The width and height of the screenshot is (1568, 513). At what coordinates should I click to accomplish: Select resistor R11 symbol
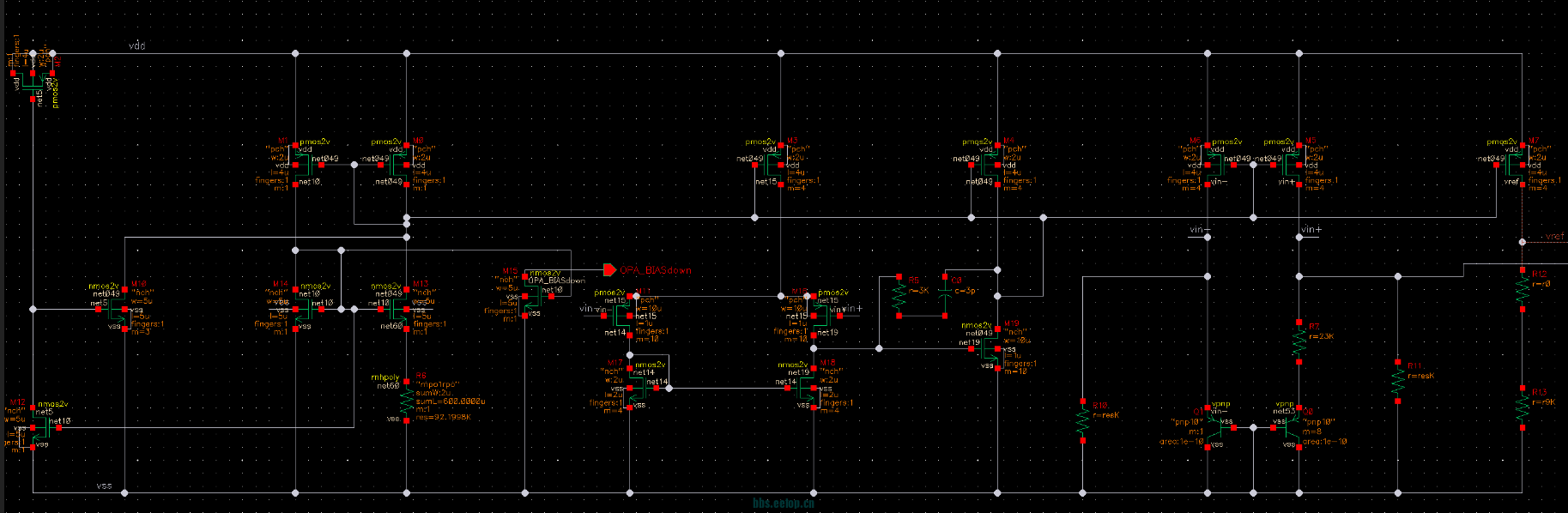(1397, 381)
